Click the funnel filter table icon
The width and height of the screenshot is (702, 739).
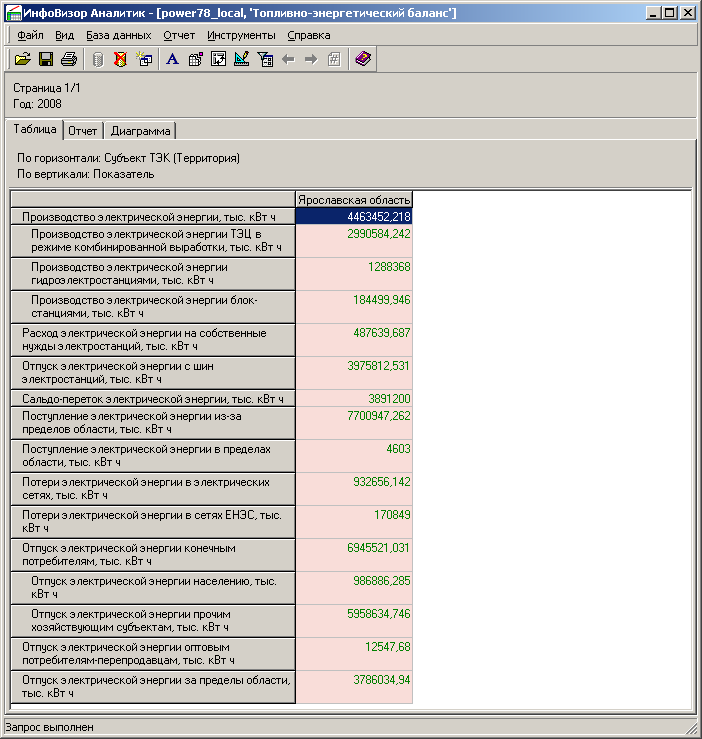pos(265,59)
